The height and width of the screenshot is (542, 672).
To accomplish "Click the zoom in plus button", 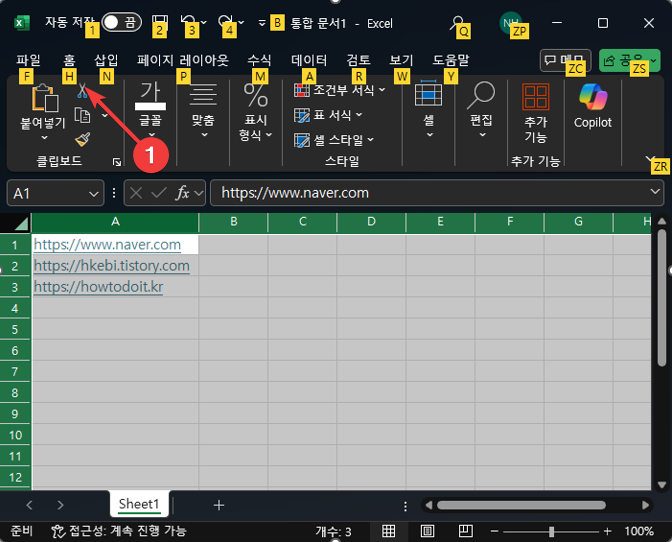I will 607,532.
